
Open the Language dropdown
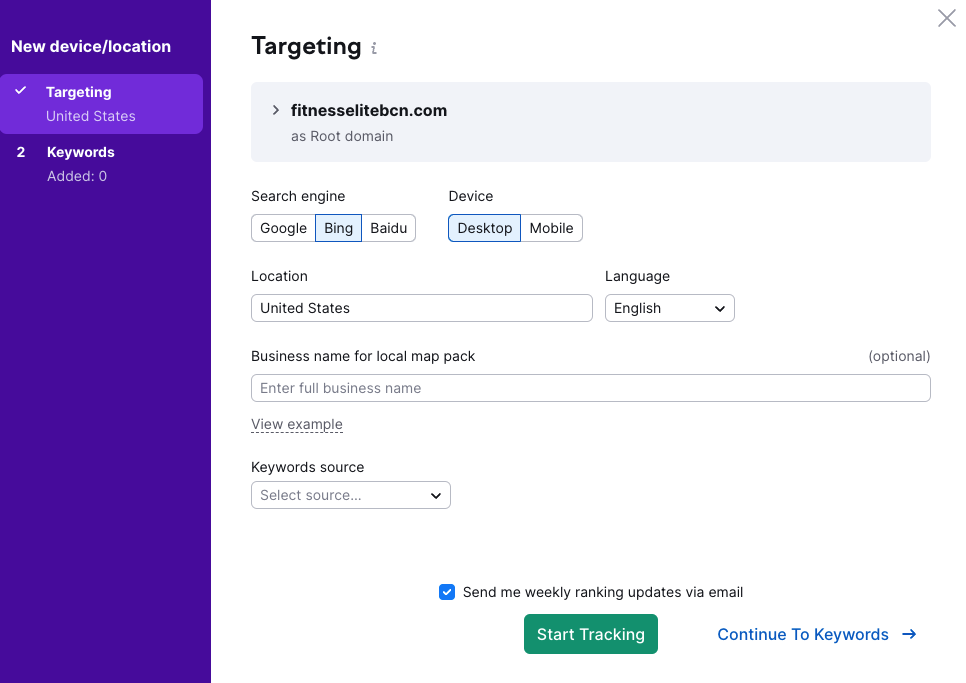tap(669, 308)
